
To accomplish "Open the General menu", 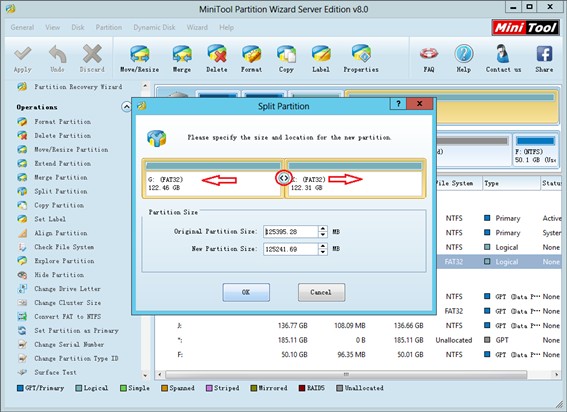I will (x=22, y=27).
